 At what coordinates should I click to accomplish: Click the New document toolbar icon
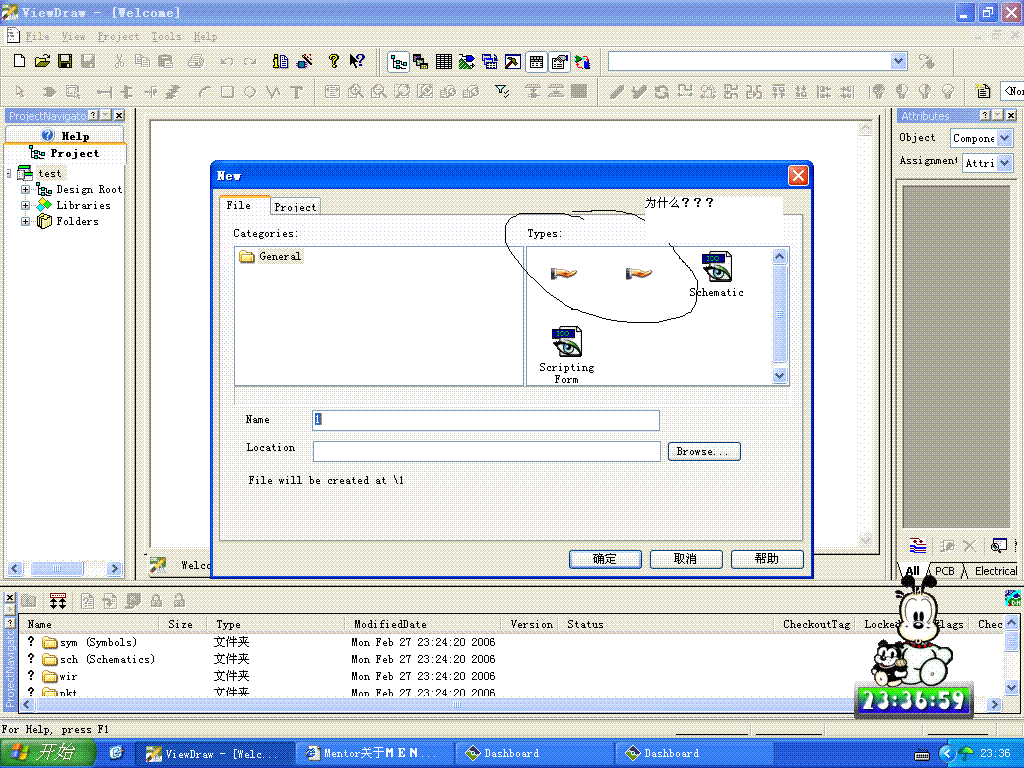pos(20,61)
